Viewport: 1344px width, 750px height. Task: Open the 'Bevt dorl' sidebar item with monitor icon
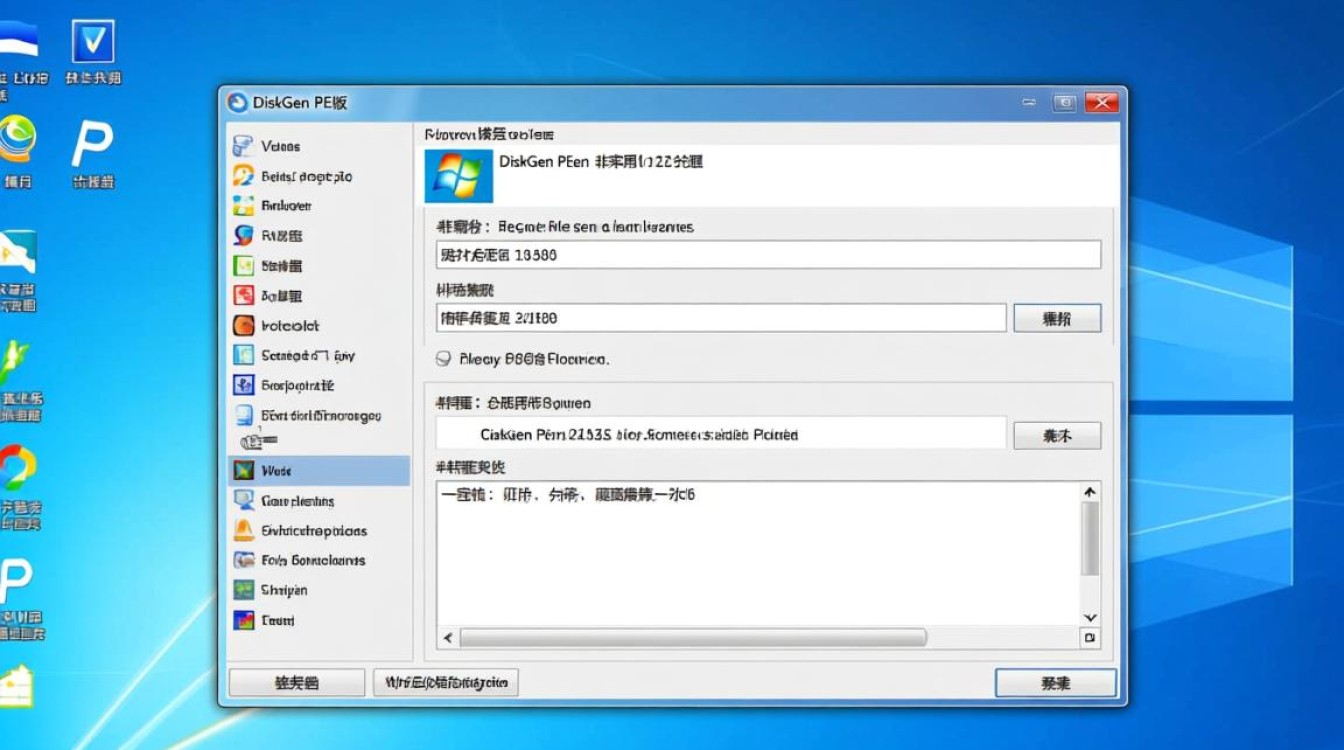coord(319,415)
